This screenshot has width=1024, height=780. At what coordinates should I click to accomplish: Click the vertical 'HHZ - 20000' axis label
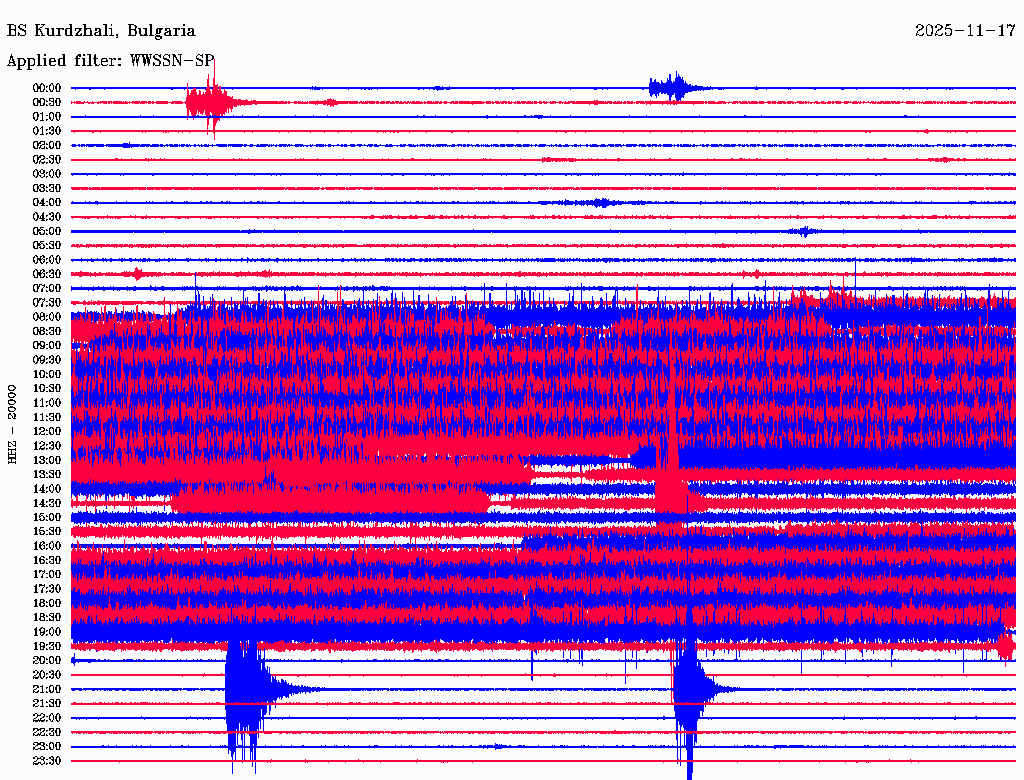(12, 425)
